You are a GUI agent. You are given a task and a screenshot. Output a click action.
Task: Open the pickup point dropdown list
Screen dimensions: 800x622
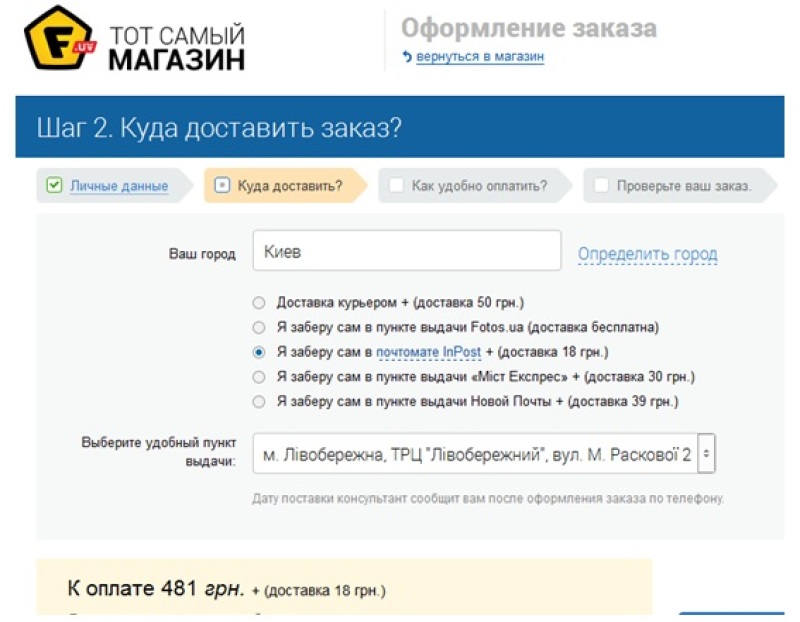coord(475,454)
